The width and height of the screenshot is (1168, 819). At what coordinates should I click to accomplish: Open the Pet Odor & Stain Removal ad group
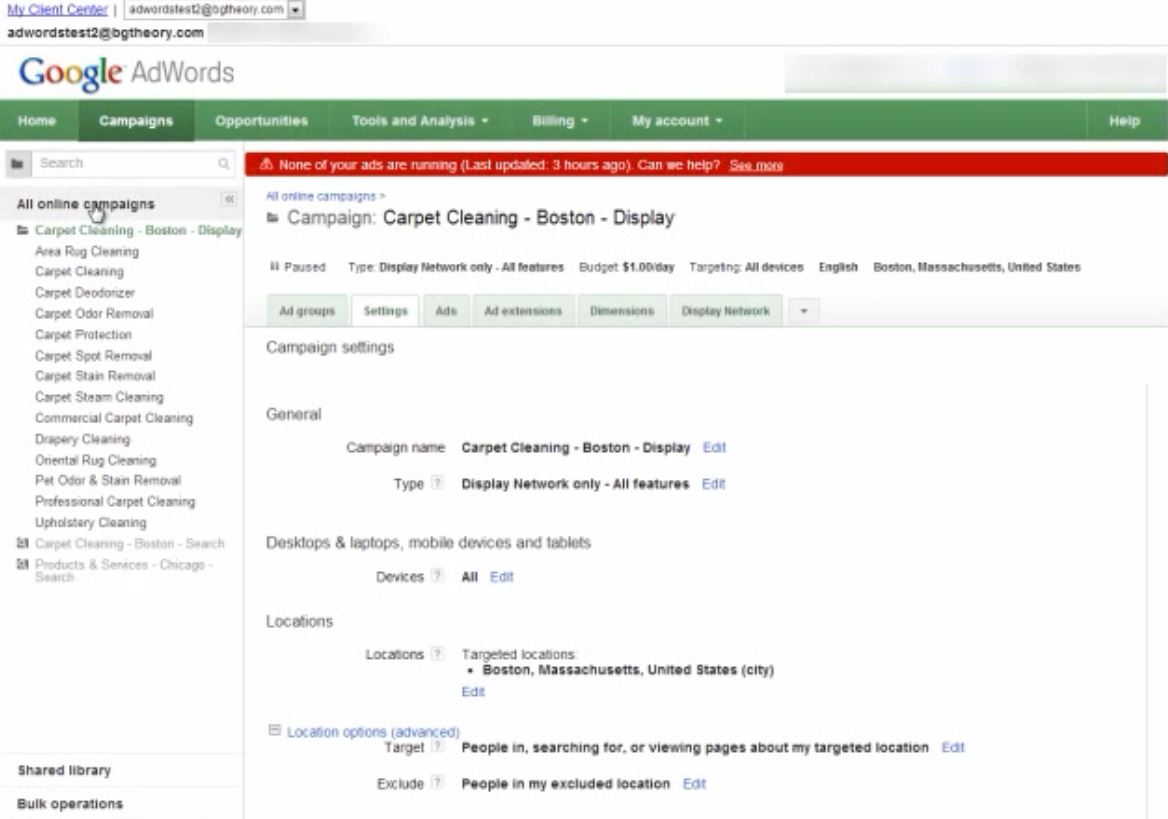click(x=108, y=481)
